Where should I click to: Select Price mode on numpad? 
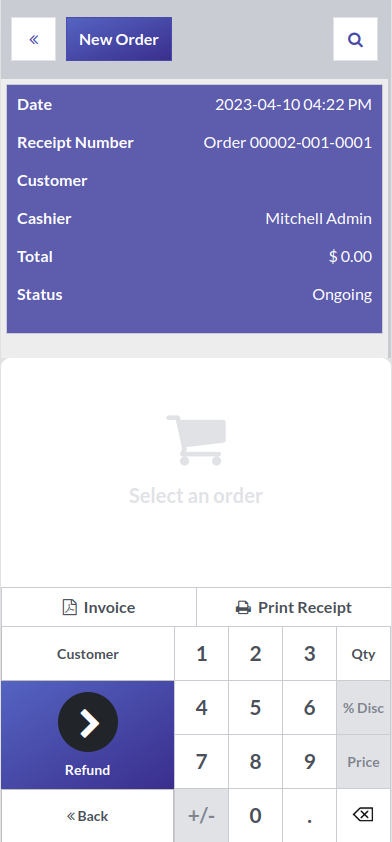[x=364, y=762]
